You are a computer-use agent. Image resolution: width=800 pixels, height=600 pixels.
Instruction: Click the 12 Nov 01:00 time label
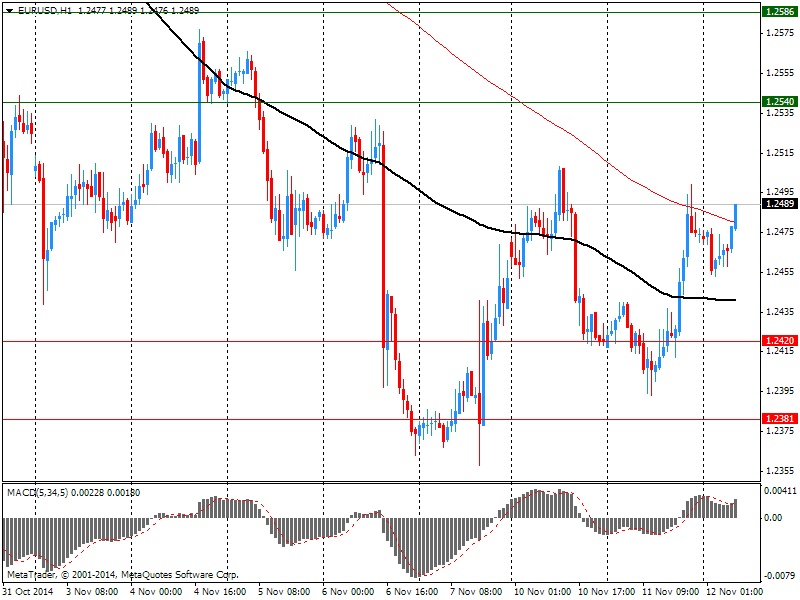[734, 591]
